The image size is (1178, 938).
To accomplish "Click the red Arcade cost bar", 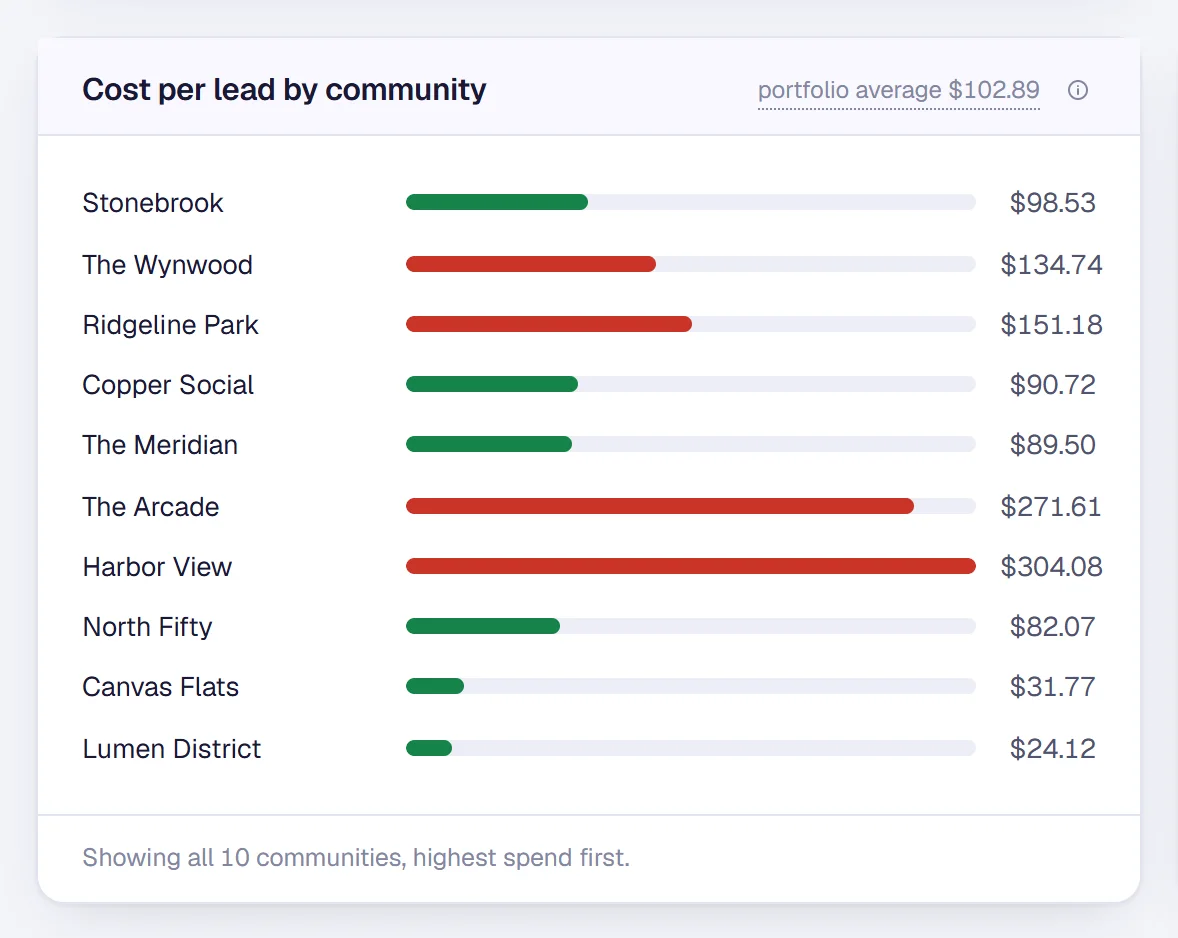I will (660, 506).
